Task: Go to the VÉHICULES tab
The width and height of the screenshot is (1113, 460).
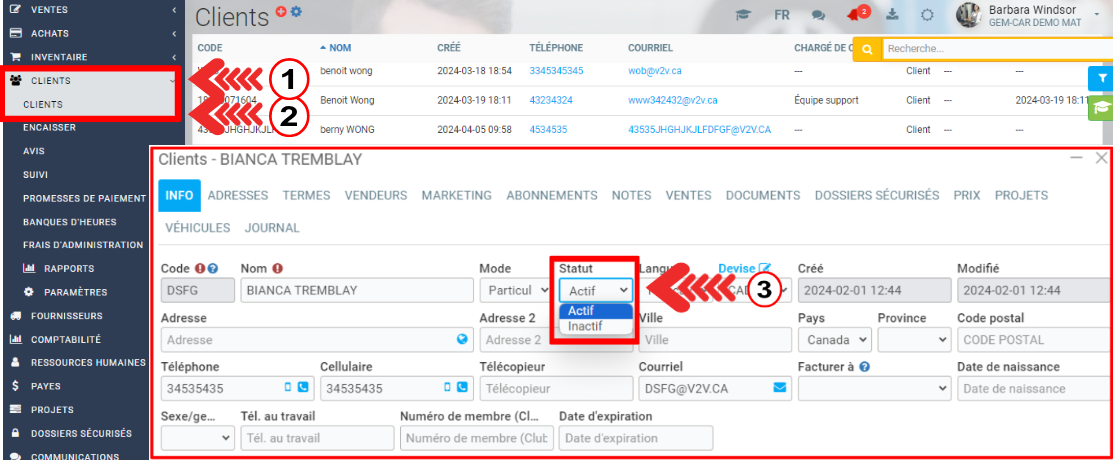Action: click(197, 228)
